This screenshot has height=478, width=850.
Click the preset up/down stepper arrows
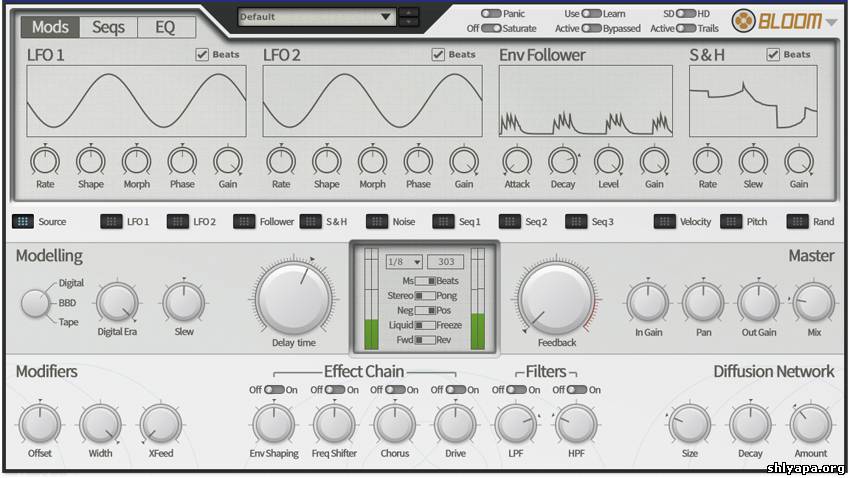(x=409, y=17)
